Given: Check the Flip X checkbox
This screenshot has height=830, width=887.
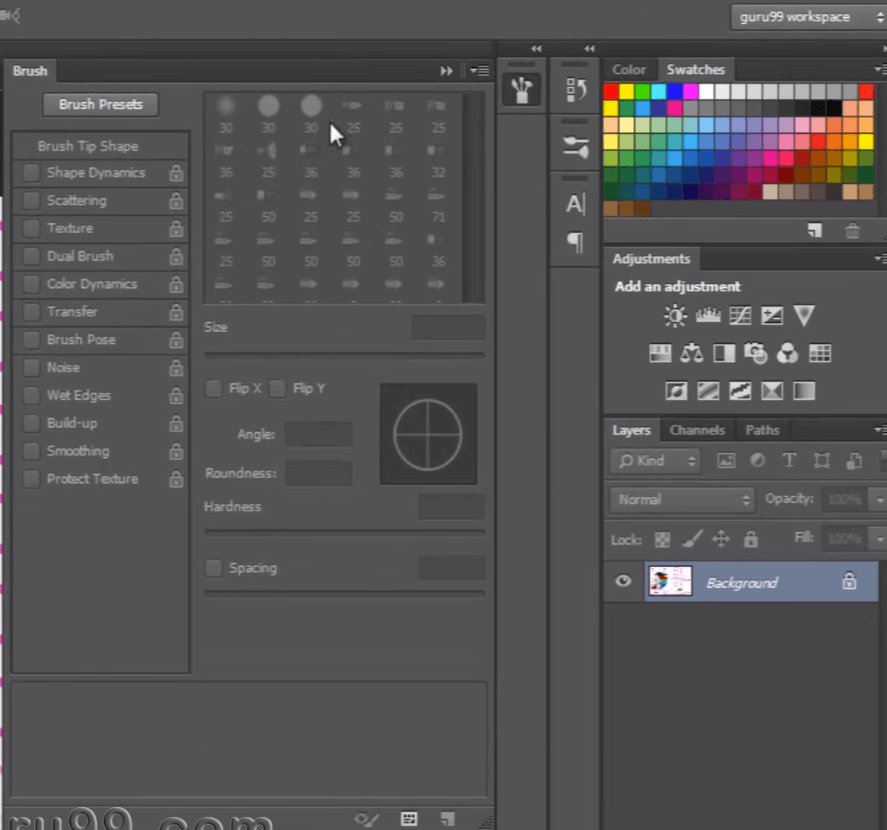Looking at the screenshot, I should 214,388.
